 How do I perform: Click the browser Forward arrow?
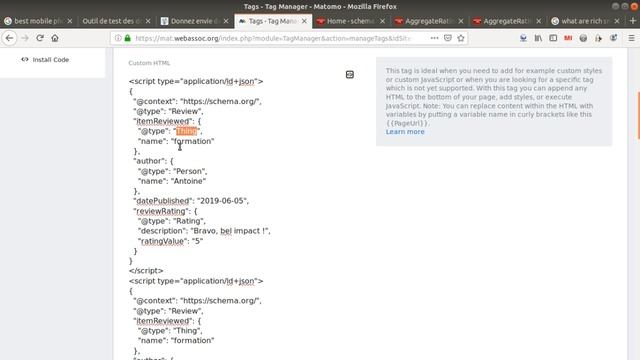click(x=25, y=38)
